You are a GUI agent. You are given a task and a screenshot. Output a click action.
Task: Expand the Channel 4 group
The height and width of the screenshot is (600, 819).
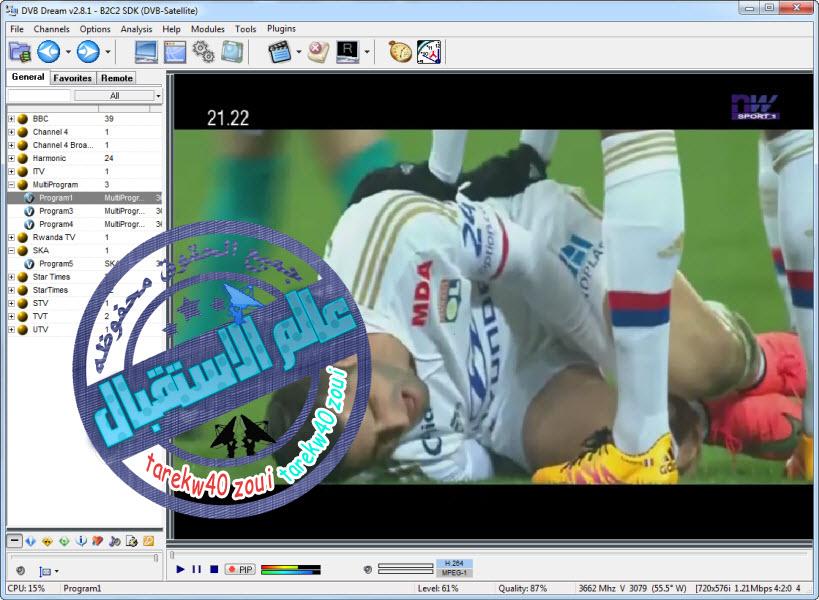(11, 132)
